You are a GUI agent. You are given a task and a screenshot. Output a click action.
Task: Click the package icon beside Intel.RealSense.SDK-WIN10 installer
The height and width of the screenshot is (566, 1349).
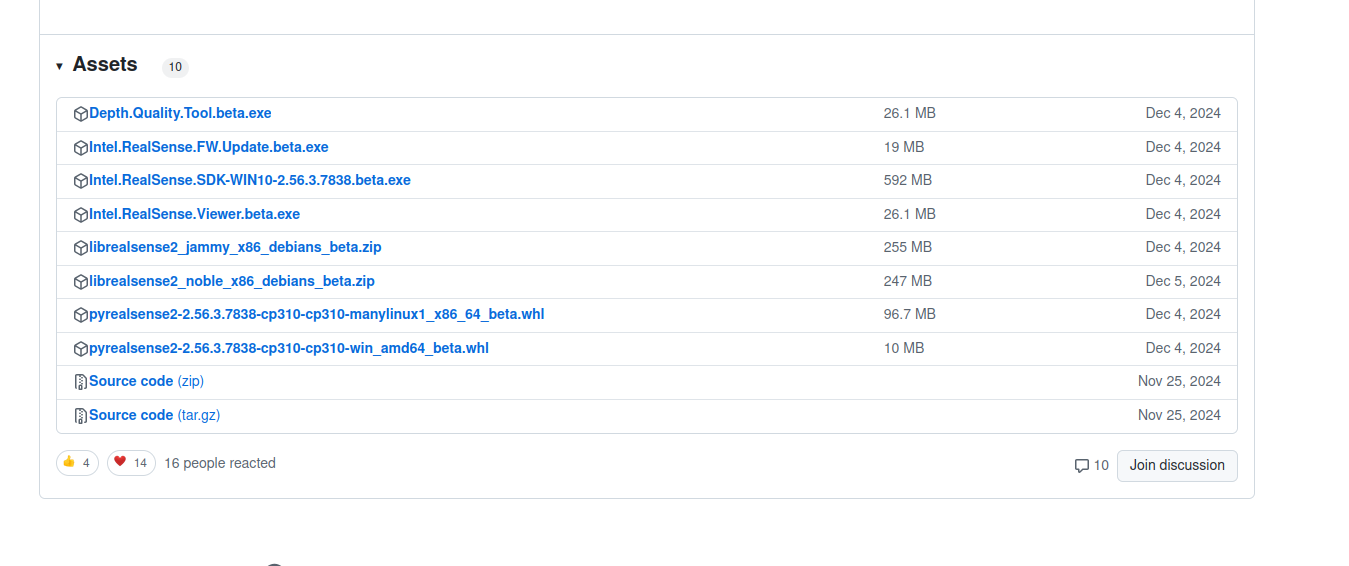coord(81,181)
